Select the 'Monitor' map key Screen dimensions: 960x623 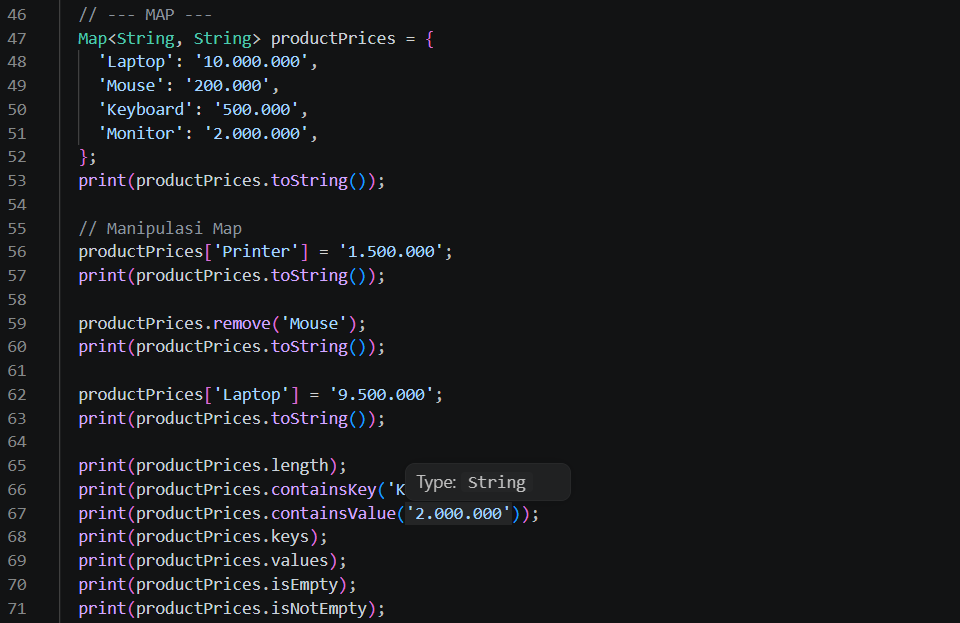[141, 133]
